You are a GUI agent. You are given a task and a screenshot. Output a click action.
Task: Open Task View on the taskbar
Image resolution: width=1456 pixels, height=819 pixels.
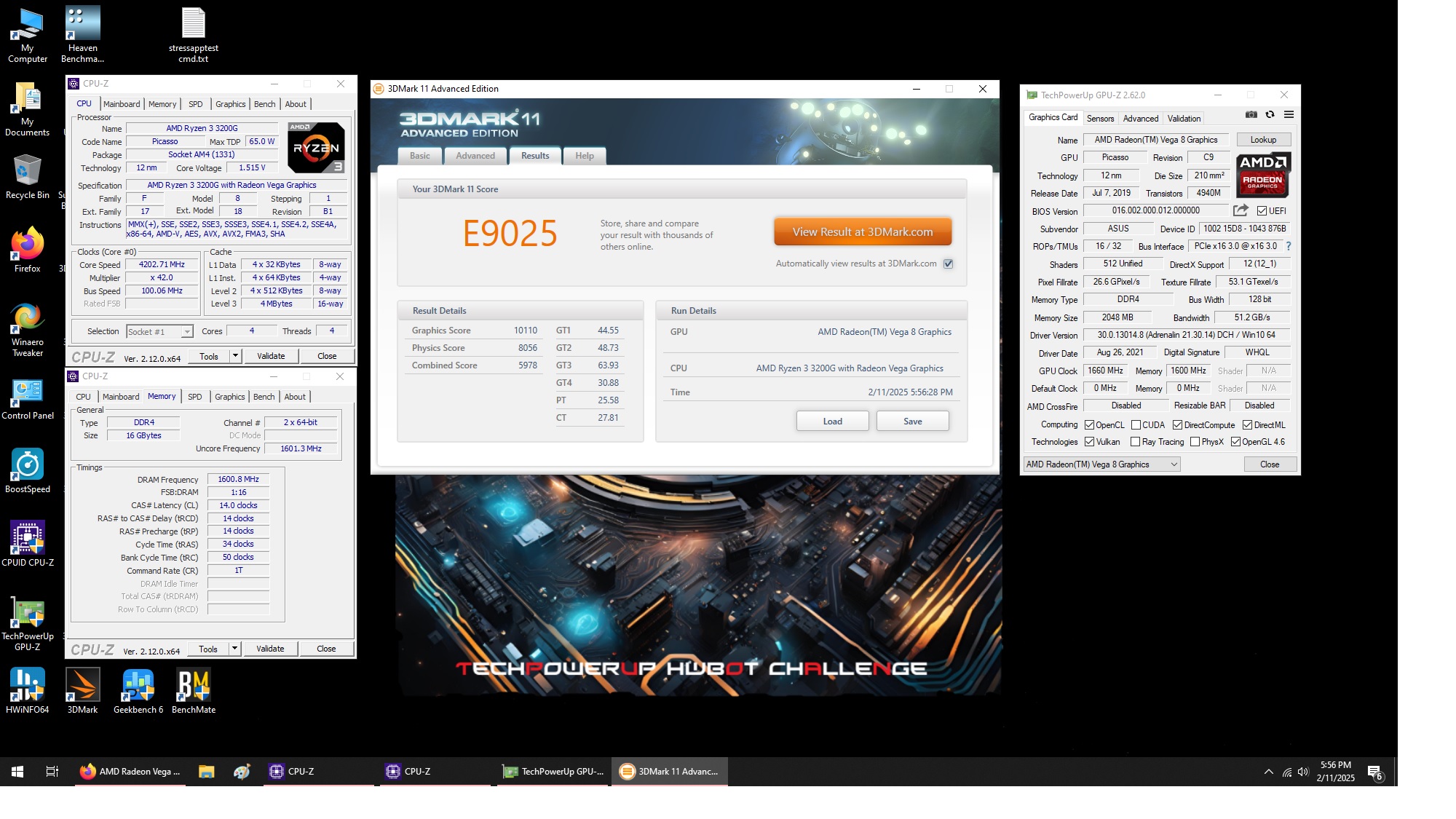pos(52,772)
